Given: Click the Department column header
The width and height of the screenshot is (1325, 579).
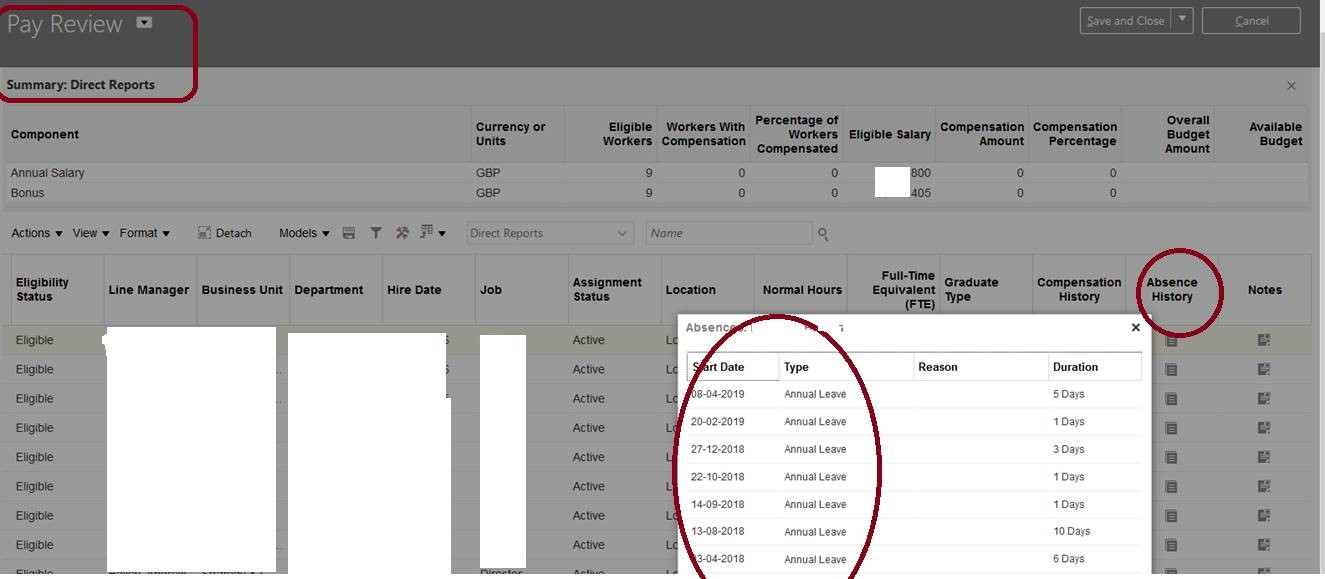Looking at the screenshot, I should 336,290.
